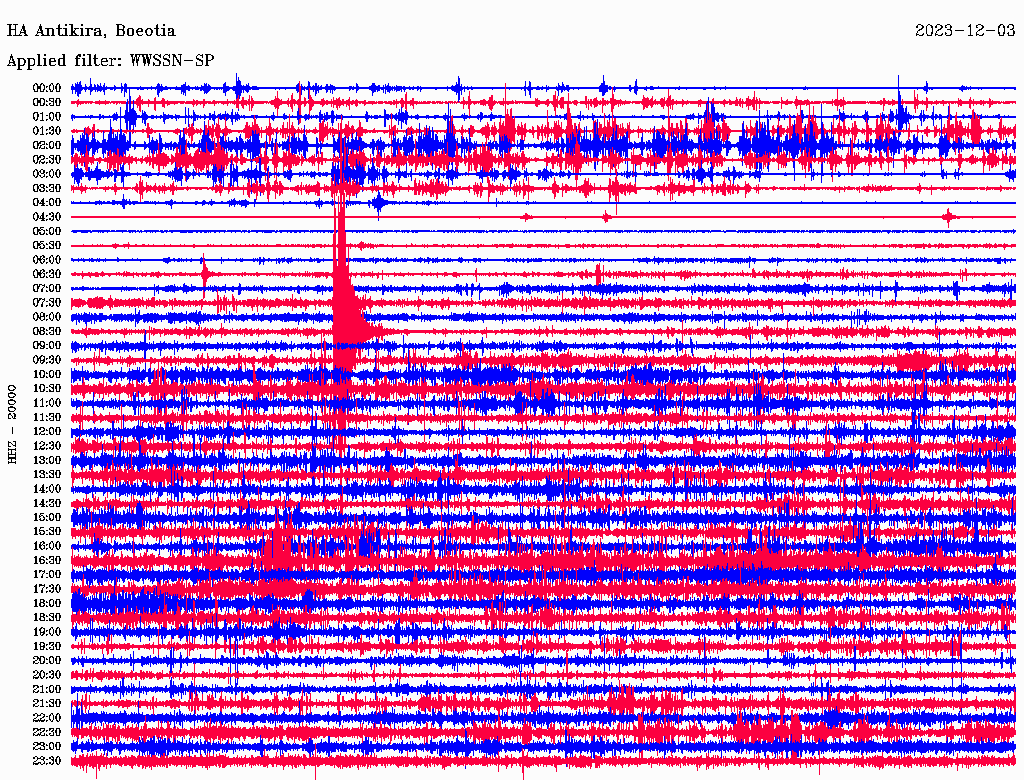
Task: Select the 22:00 time label
Action: click(x=47, y=717)
